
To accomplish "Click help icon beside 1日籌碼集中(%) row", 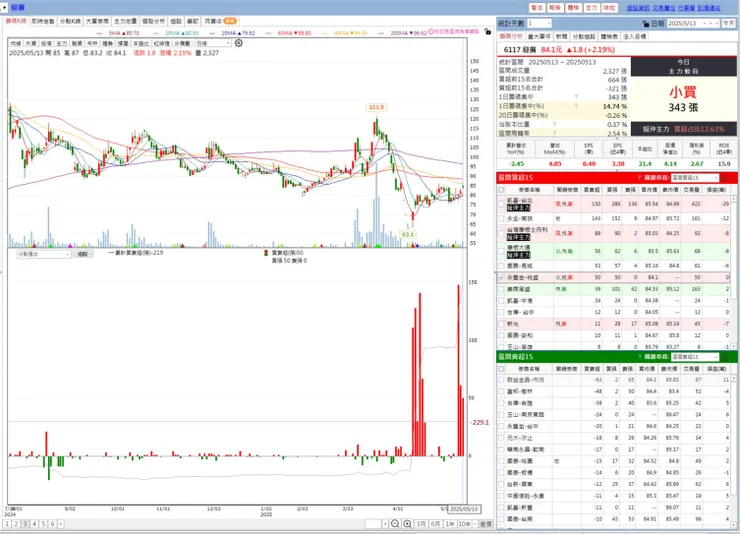I will (x=576, y=106).
